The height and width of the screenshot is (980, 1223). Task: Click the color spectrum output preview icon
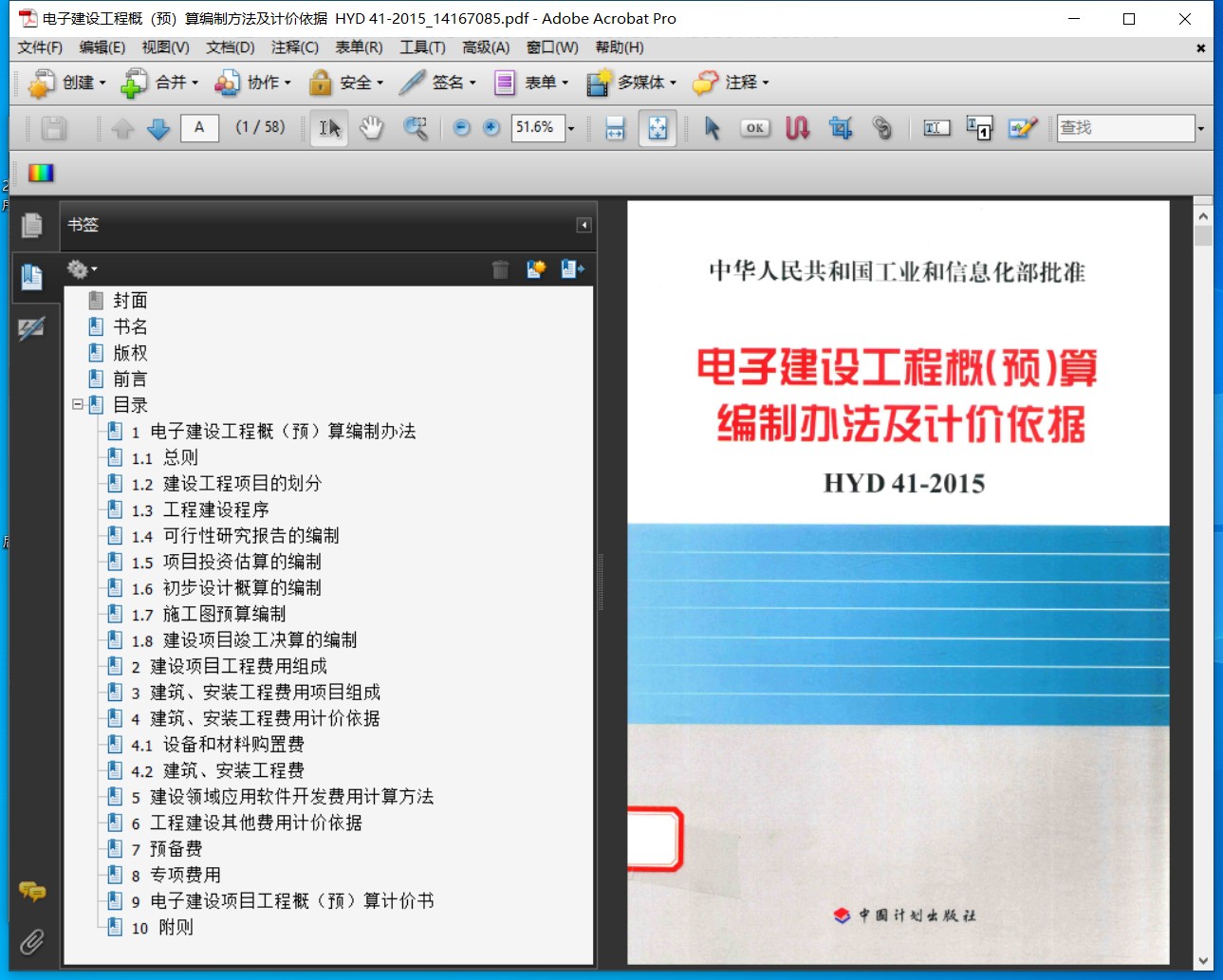pyautogui.click(x=41, y=173)
